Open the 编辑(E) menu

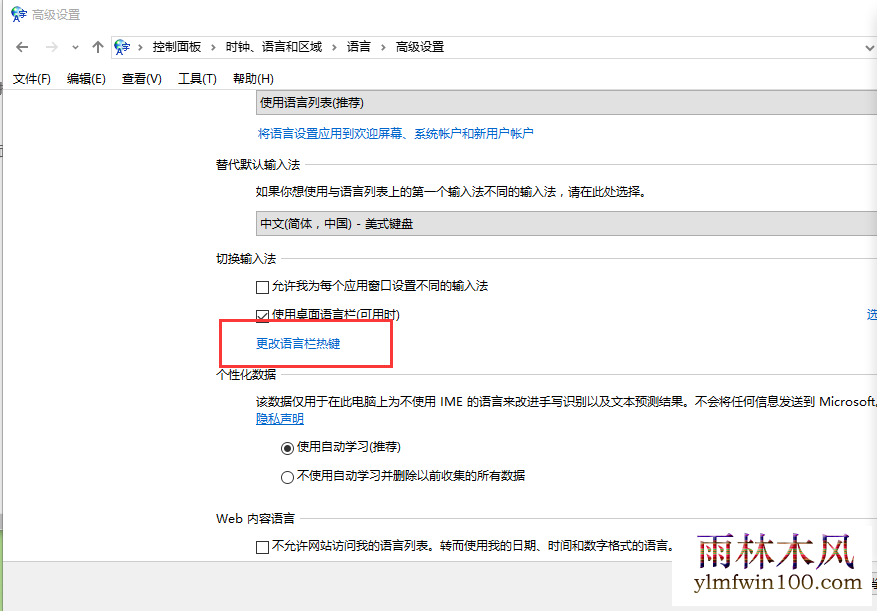86,79
